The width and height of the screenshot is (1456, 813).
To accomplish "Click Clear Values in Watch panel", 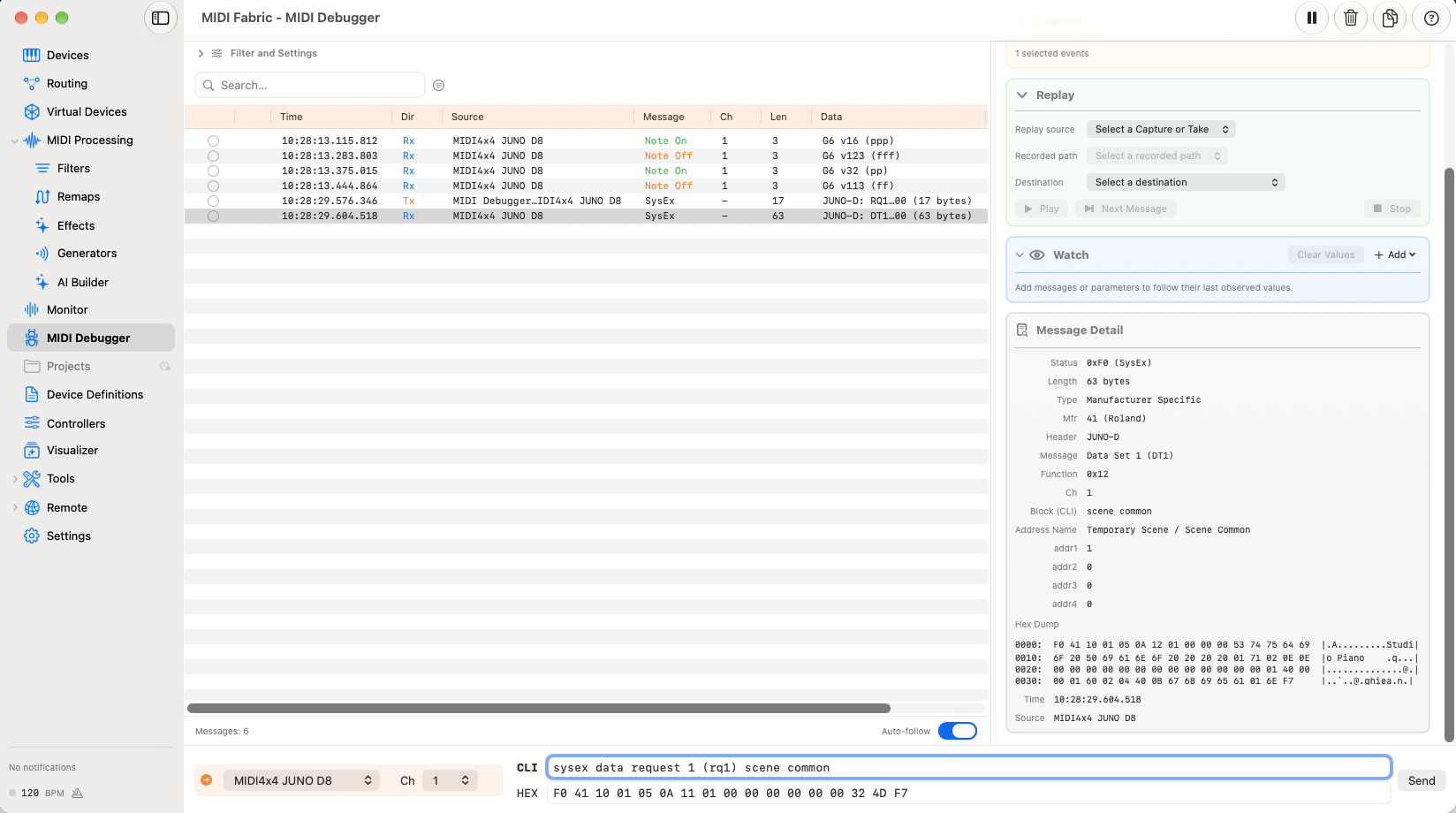I will coord(1325,255).
